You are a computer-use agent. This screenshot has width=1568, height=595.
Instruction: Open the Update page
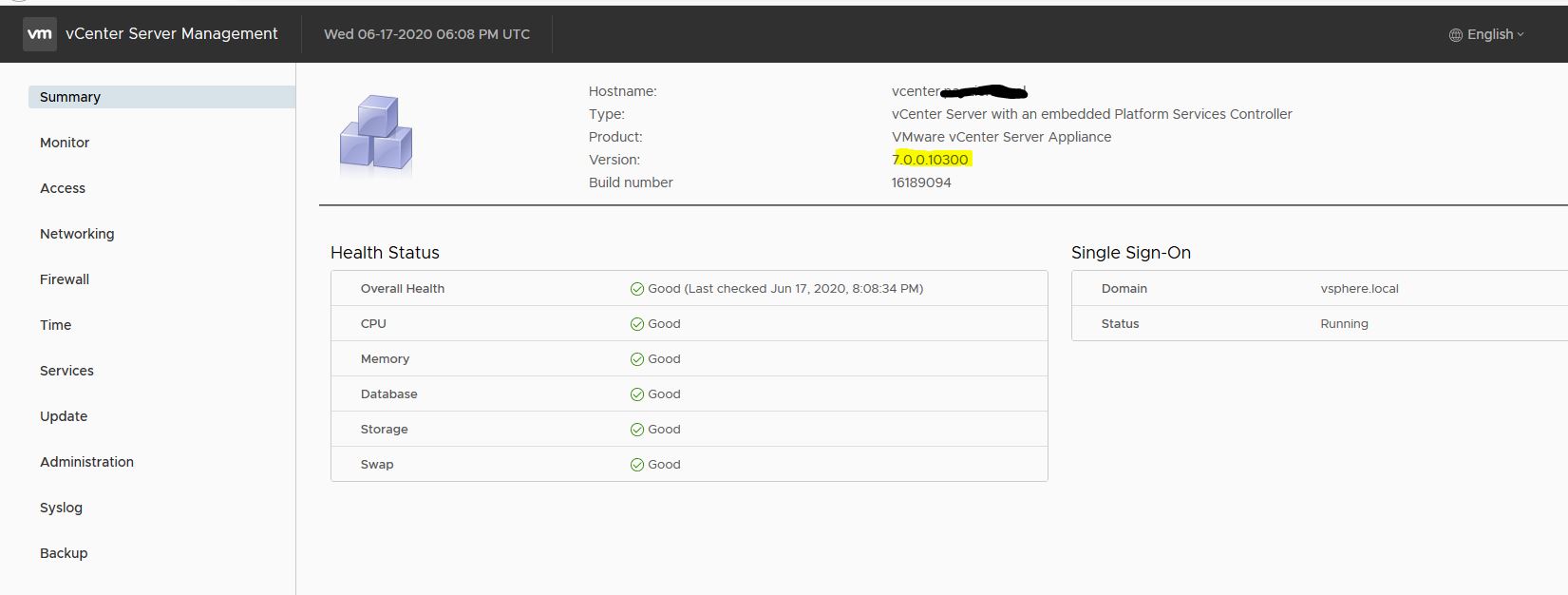(x=64, y=416)
